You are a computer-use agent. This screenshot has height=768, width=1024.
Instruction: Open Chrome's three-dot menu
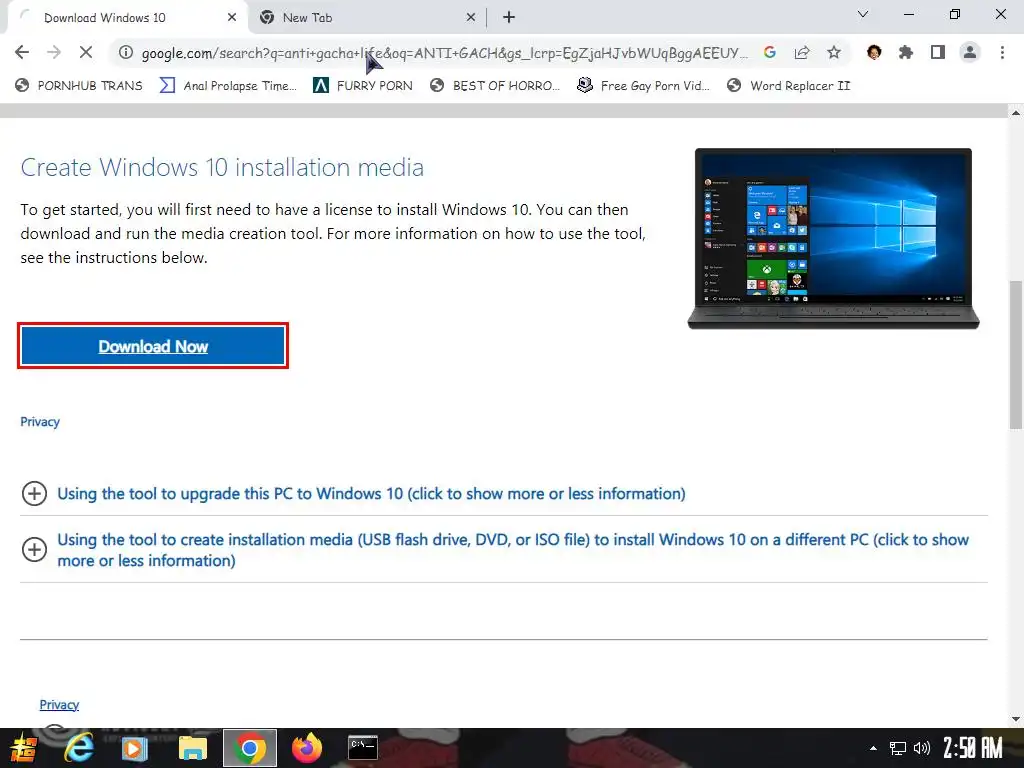coord(1002,52)
